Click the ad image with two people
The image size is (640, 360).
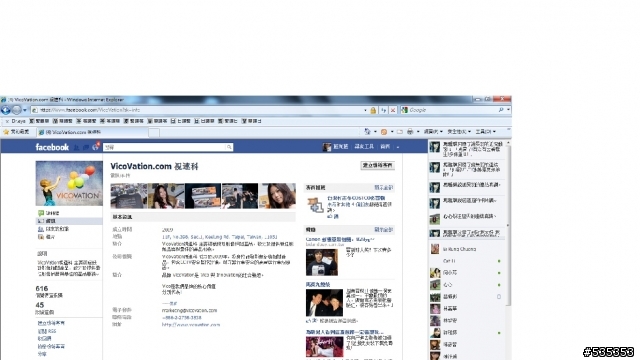[x=324, y=302]
